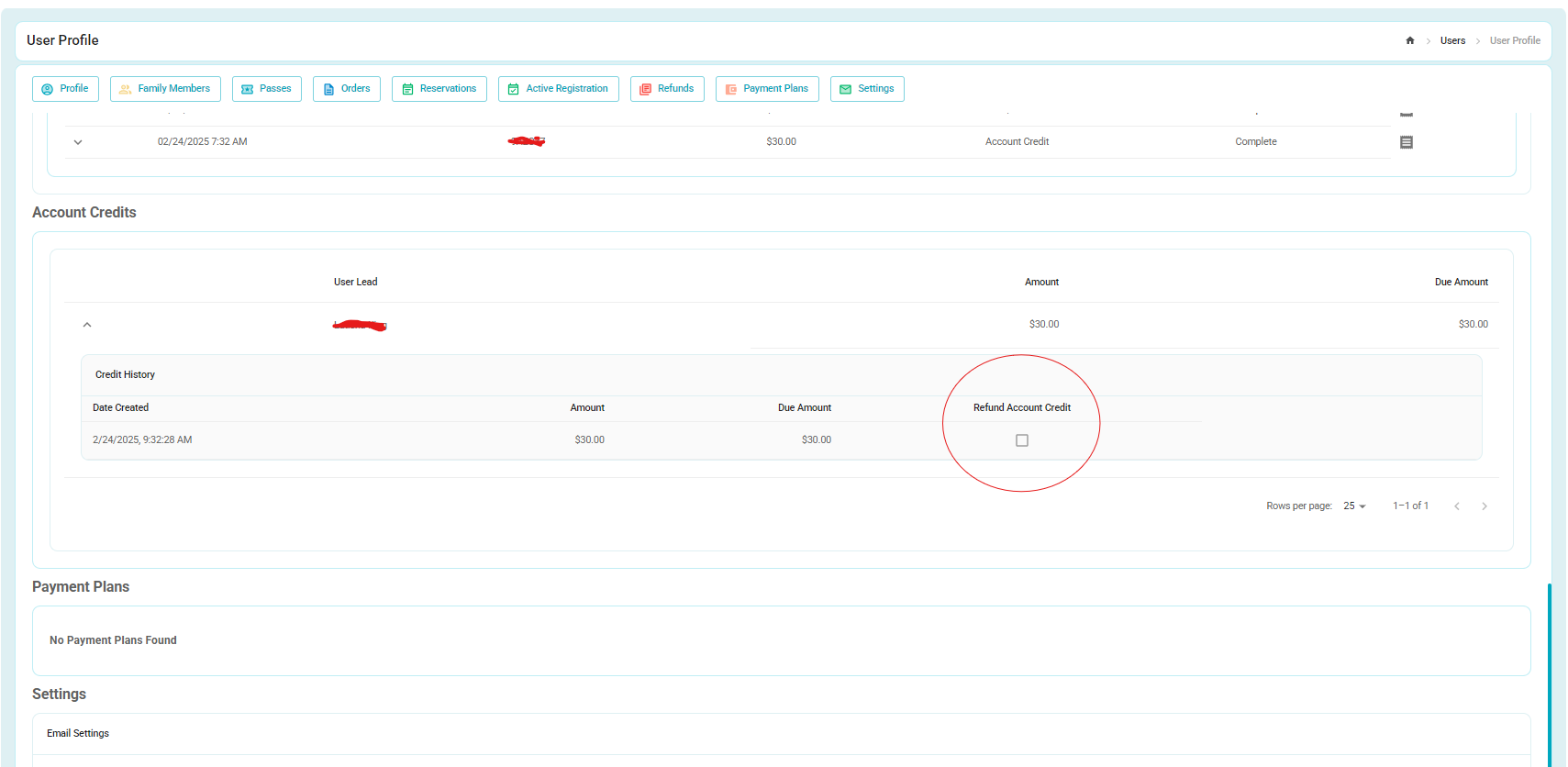Open the Refunds section

(x=667, y=89)
